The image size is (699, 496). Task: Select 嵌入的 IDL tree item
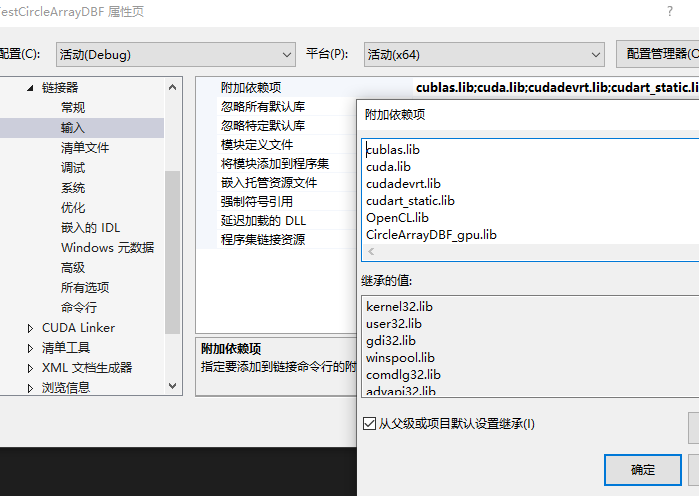pos(90,228)
